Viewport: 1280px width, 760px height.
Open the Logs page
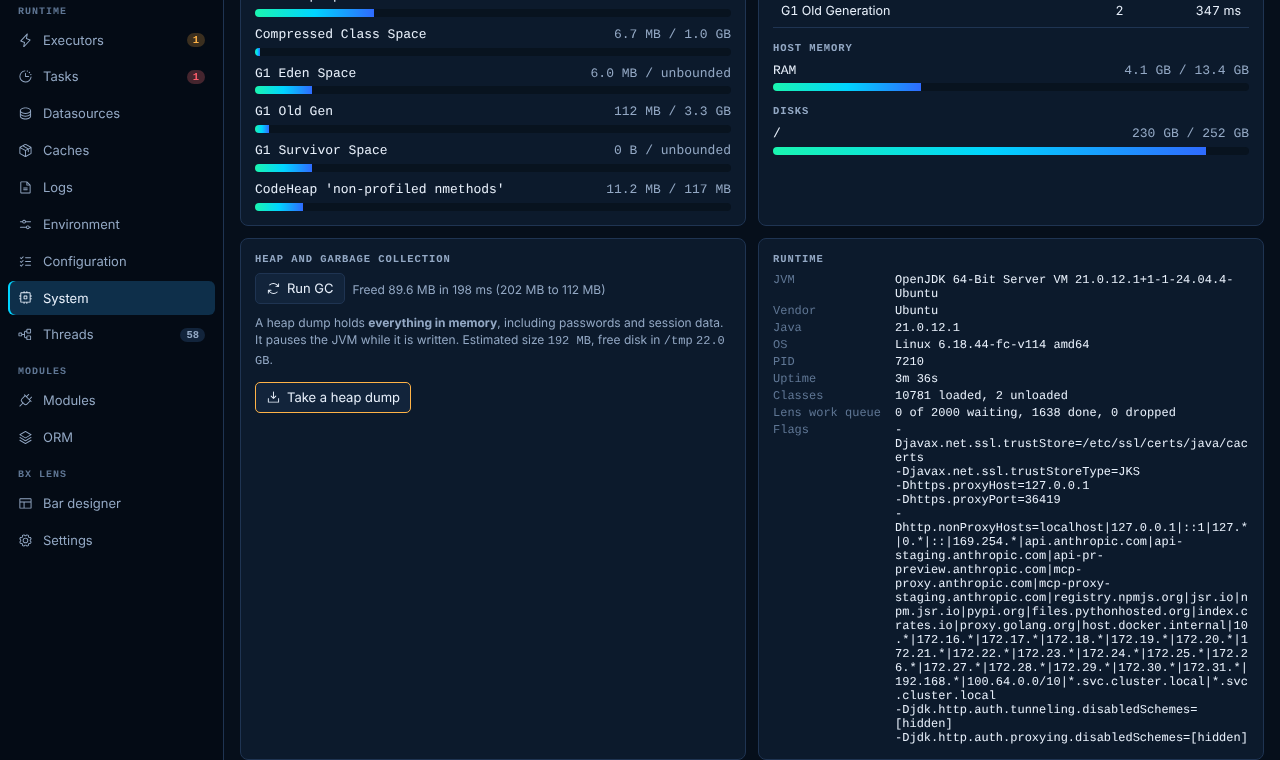(111, 188)
